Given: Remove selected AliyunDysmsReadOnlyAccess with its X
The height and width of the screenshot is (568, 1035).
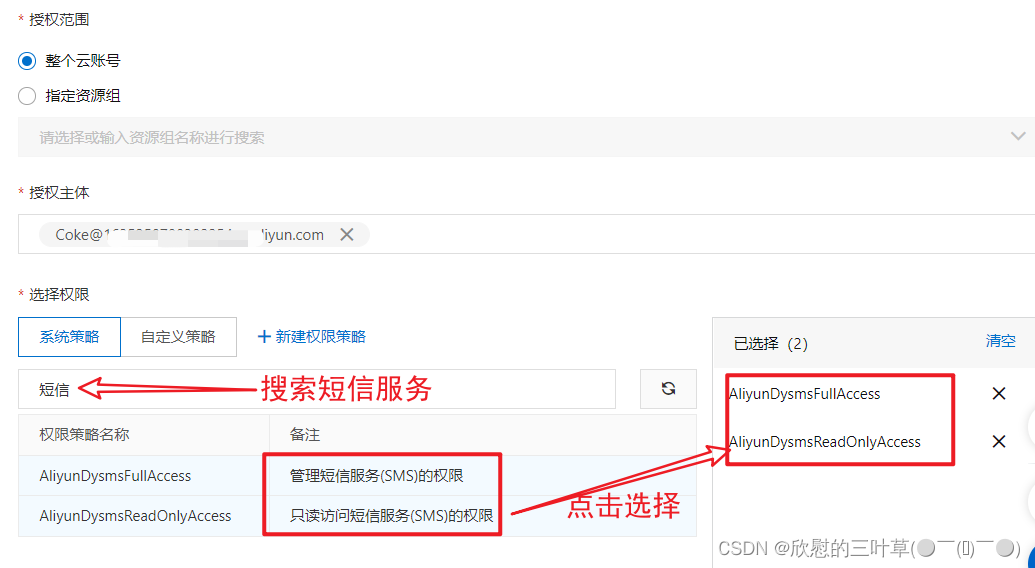Looking at the screenshot, I should tap(999, 441).
